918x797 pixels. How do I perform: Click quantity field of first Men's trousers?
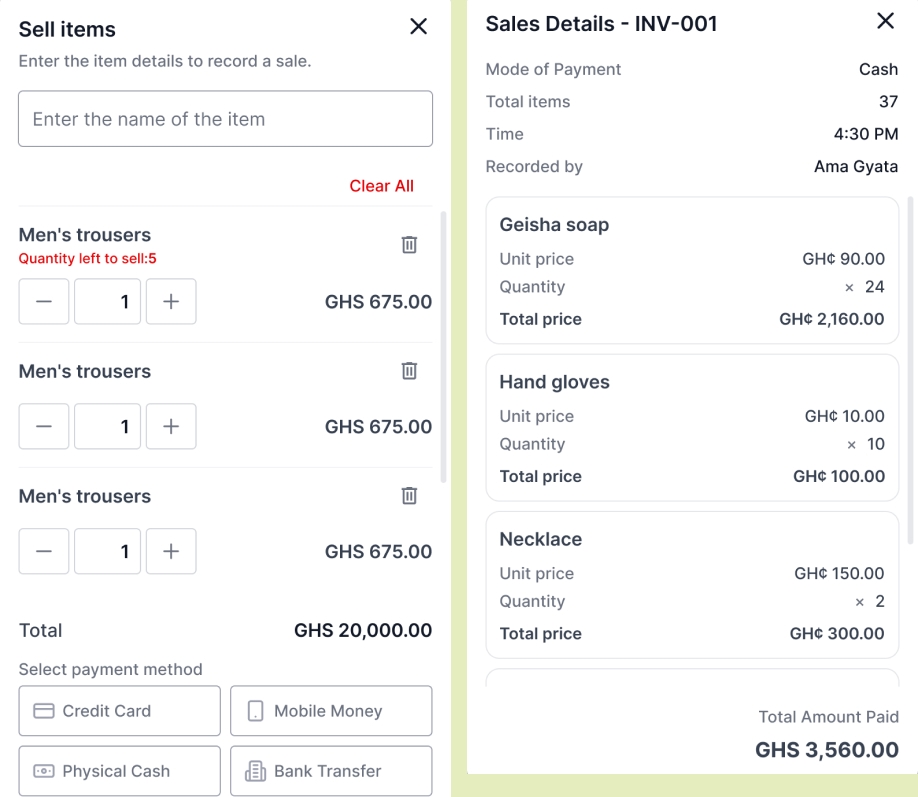tap(108, 302)
